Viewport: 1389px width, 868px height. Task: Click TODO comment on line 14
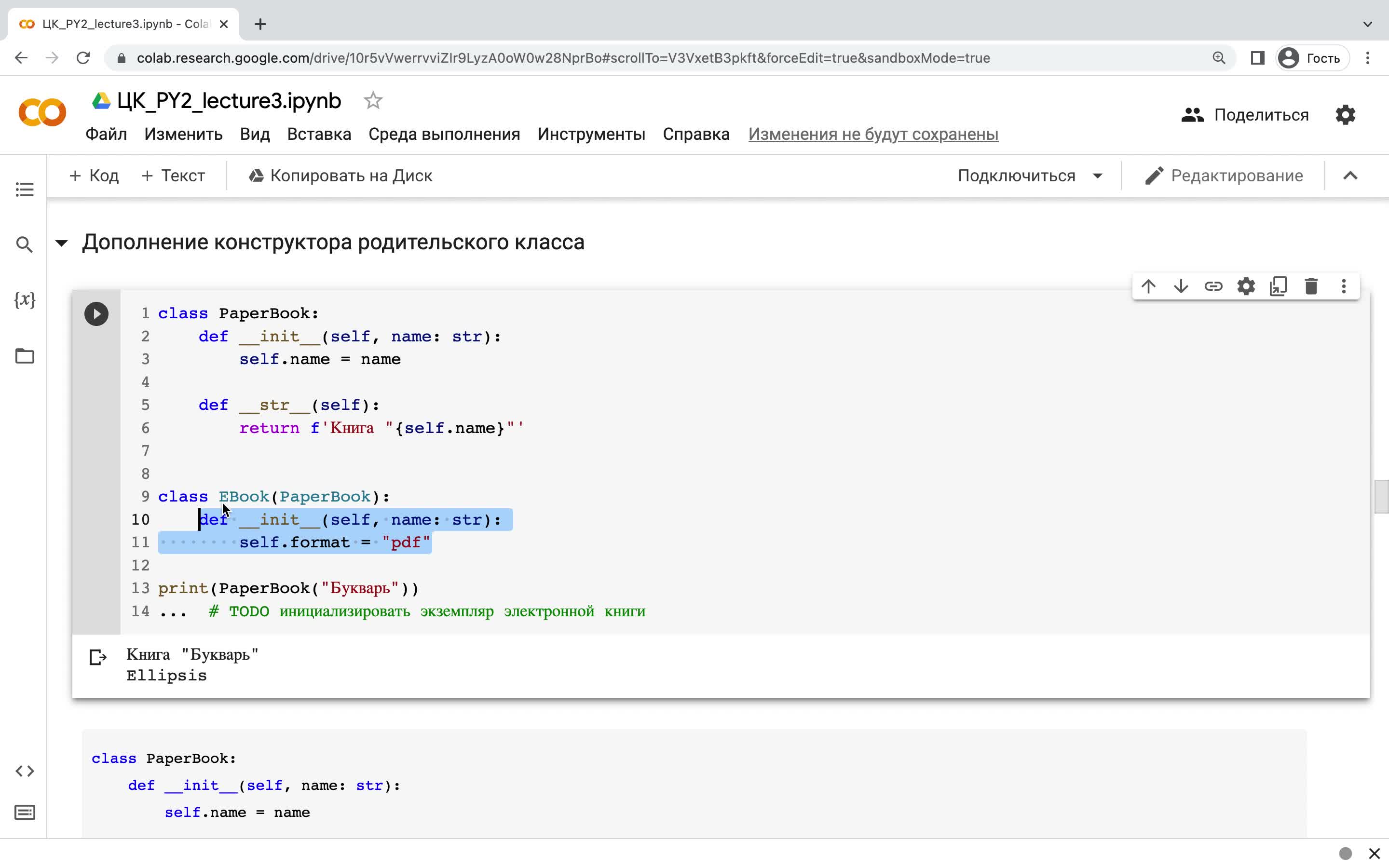tap(427, 611)
